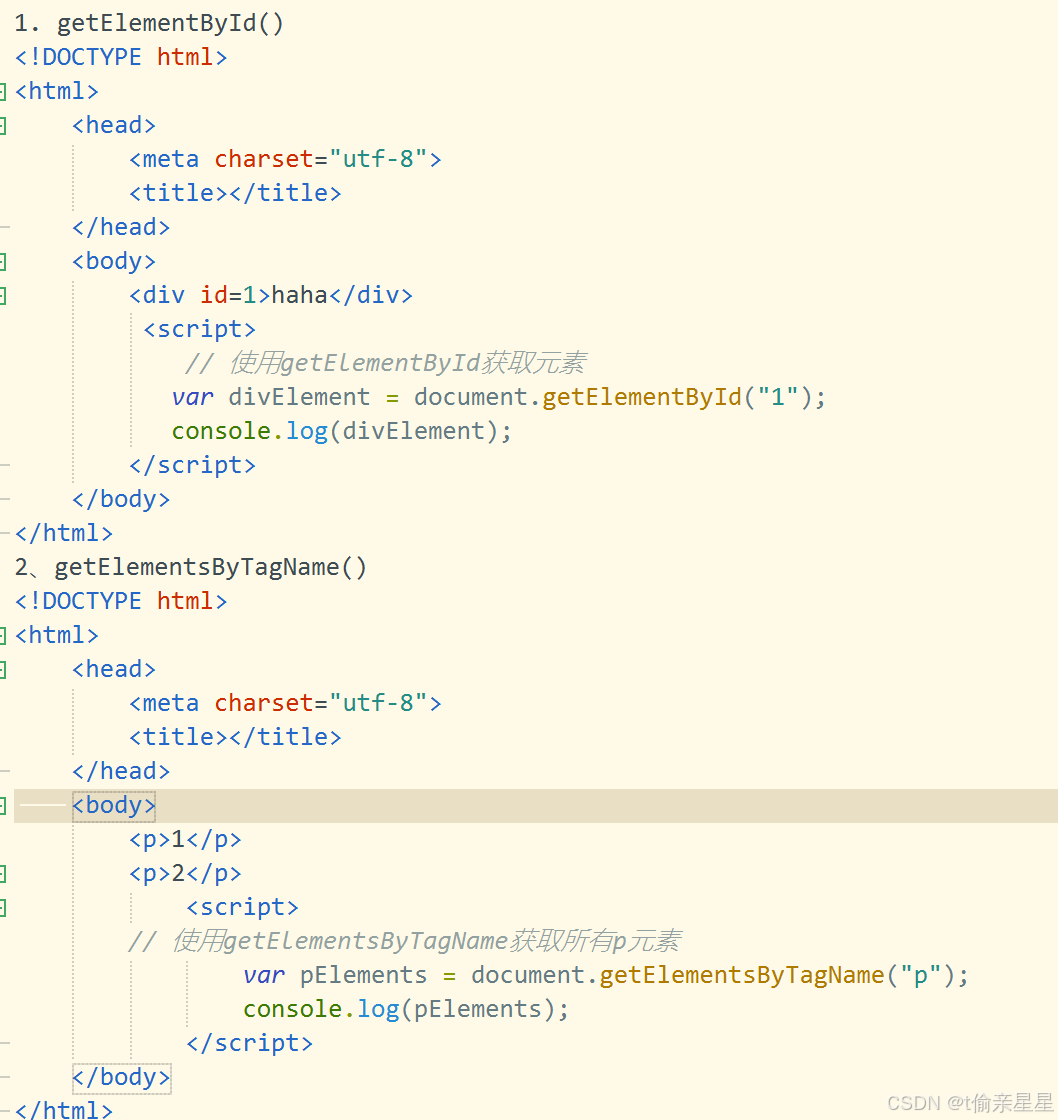
Task: Click the getElementById method call in code
Action: [x=642, y=397]
